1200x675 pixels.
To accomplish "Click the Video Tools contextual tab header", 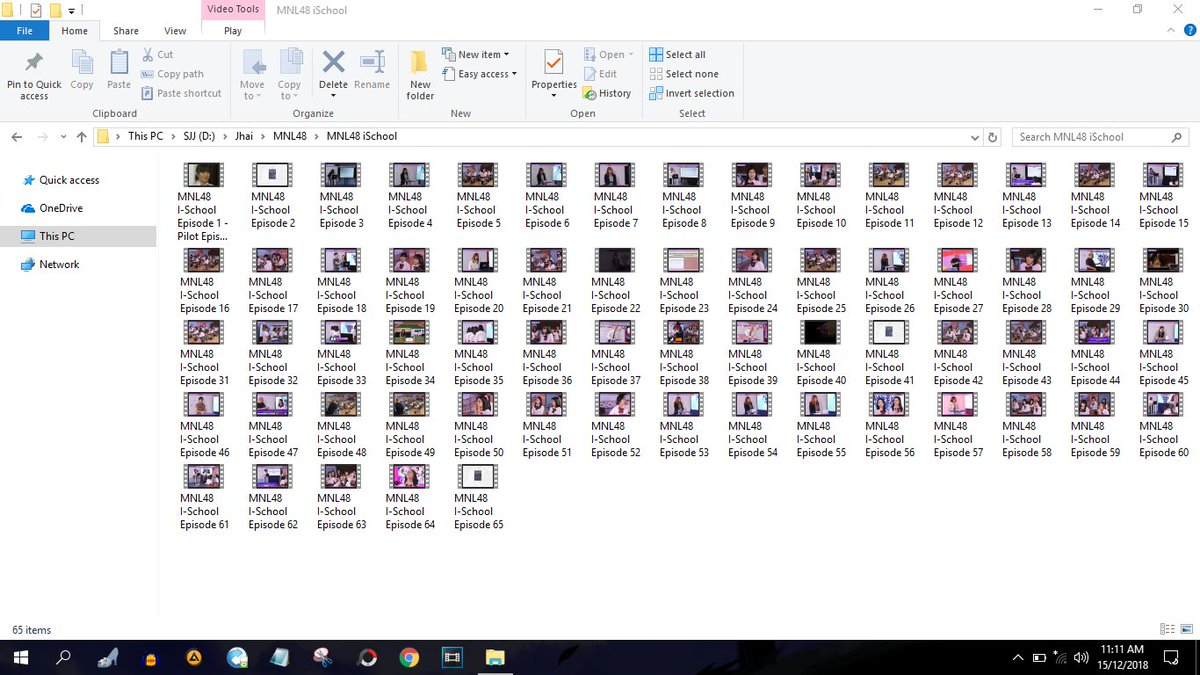I will [x=233, y=10].
